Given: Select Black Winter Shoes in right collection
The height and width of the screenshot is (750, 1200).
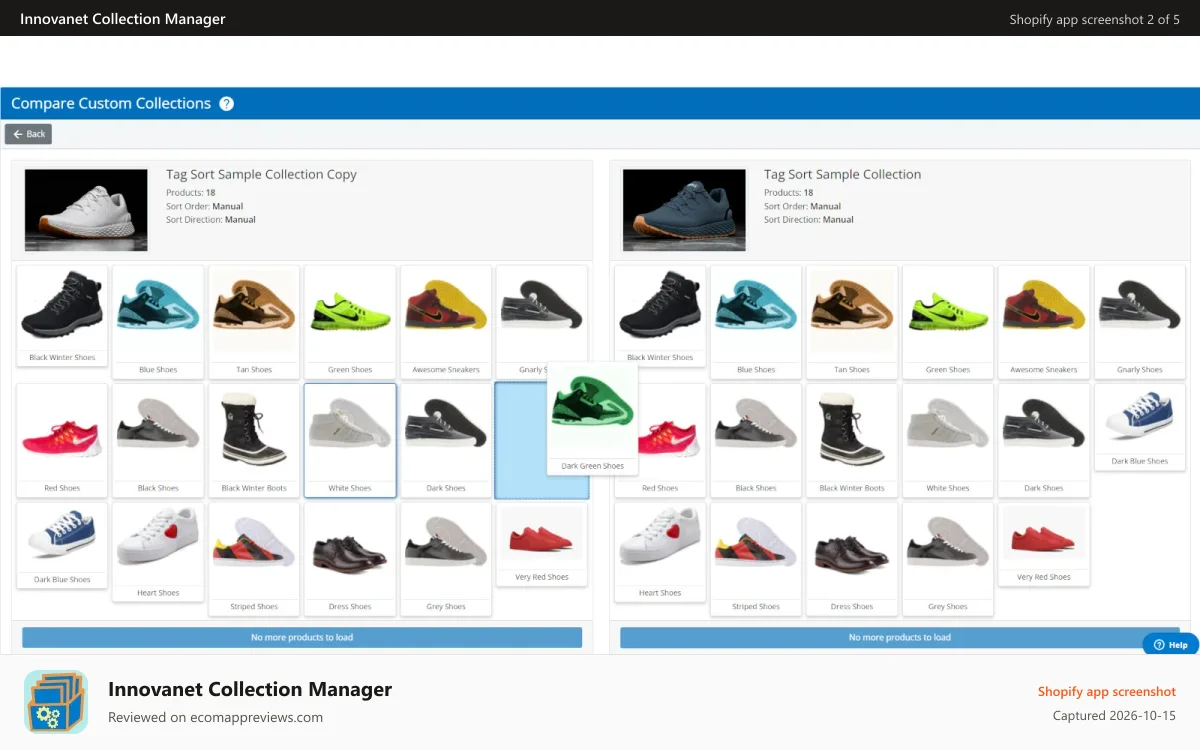Looking at the screenshot, I should coord(660,315).
